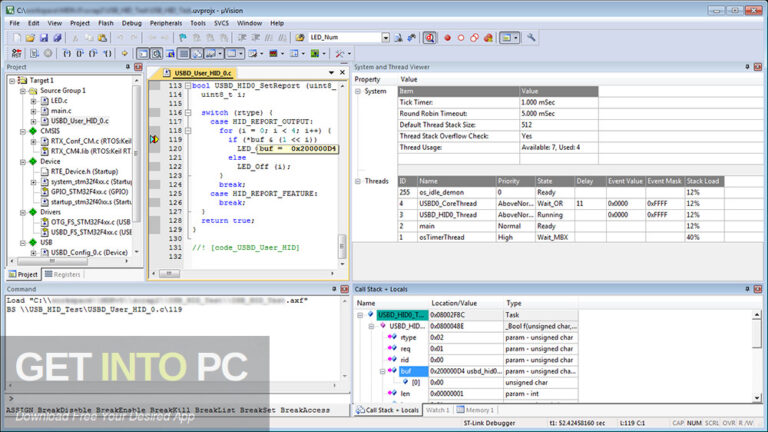Click the Project tree horizontal scrollbar thumb

(52, 261)
